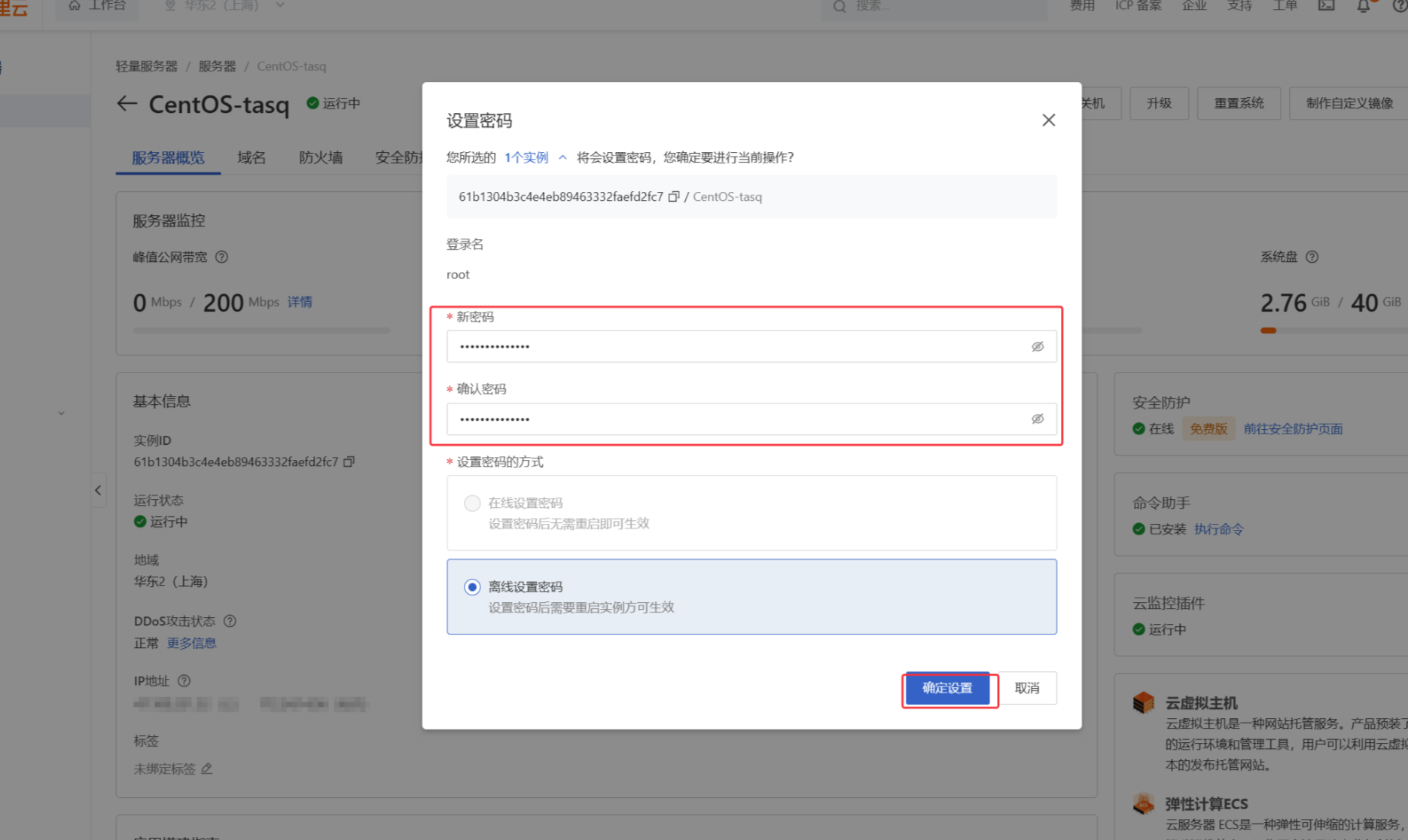Switch to the 防火墙 tab
The height and width of the screenshot is (840, 1408).
(x=321, y=157)
